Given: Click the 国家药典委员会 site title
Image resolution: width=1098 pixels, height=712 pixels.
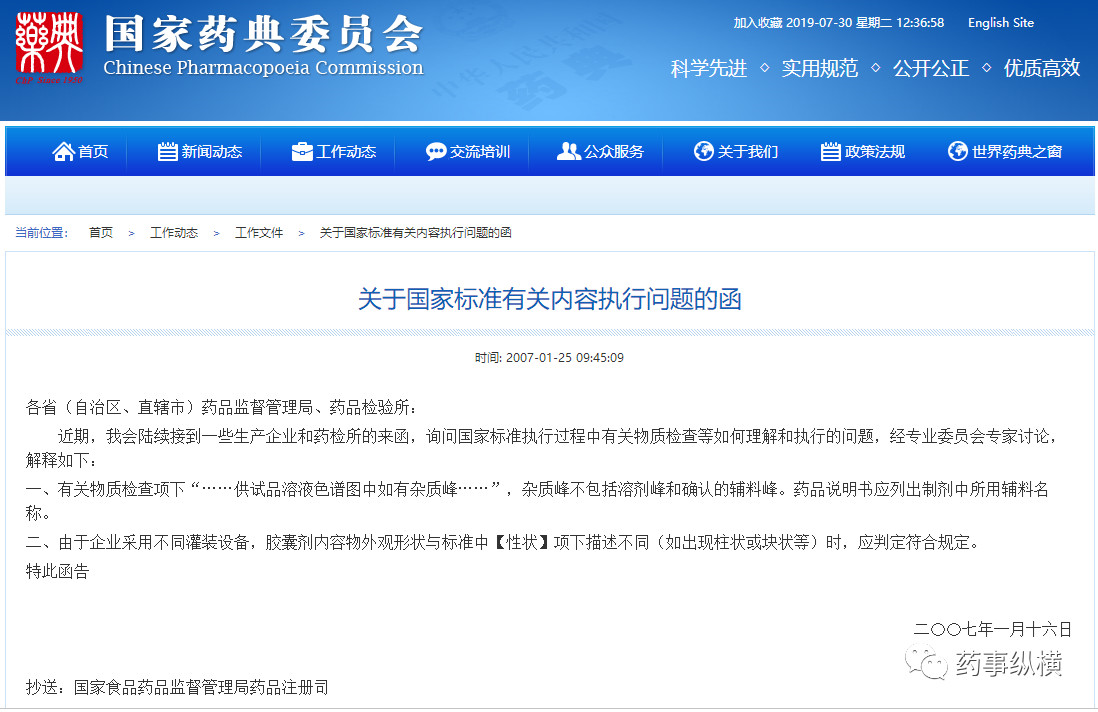Looking at the screenshot, I should [263, 36].
